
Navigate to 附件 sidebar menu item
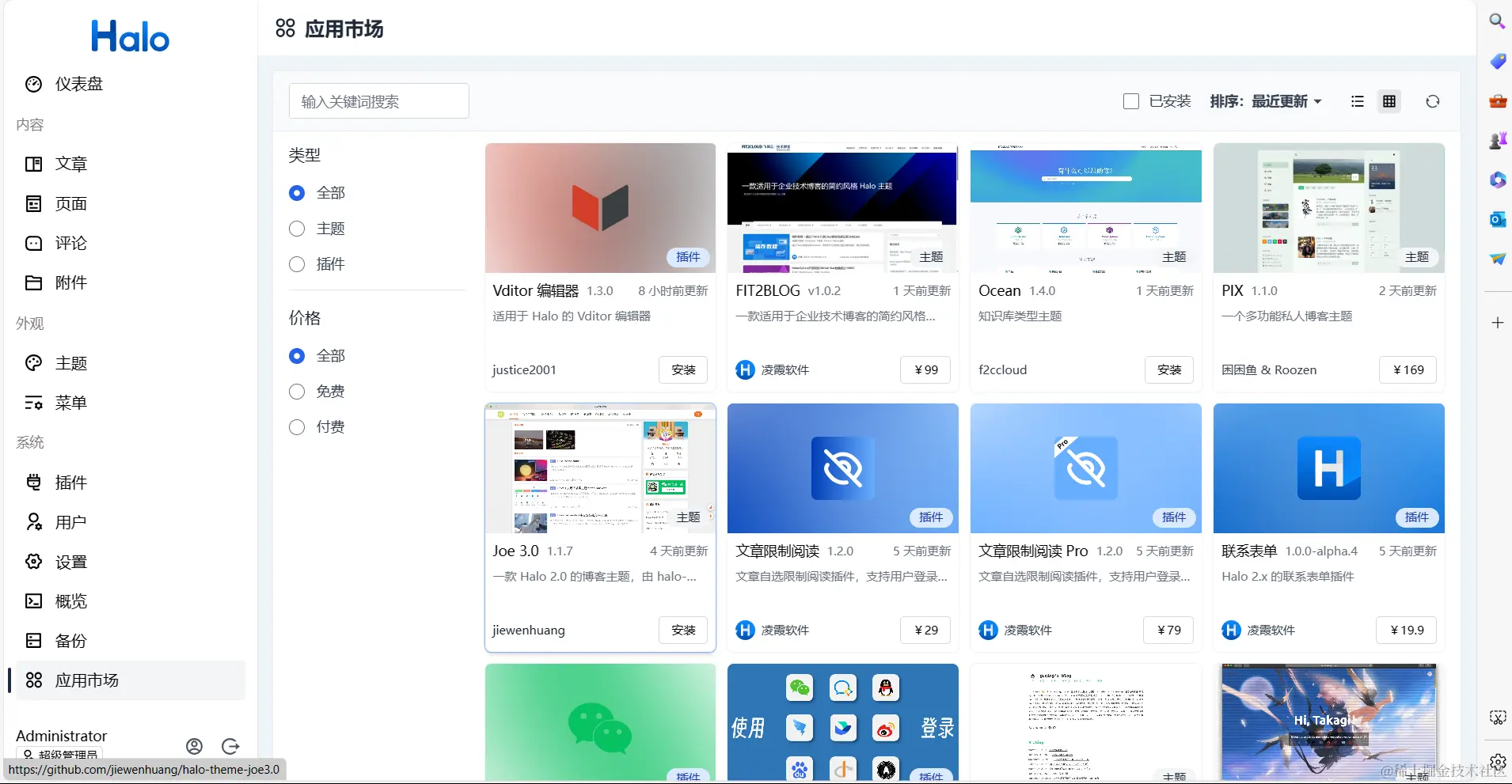tap(131, 283)
